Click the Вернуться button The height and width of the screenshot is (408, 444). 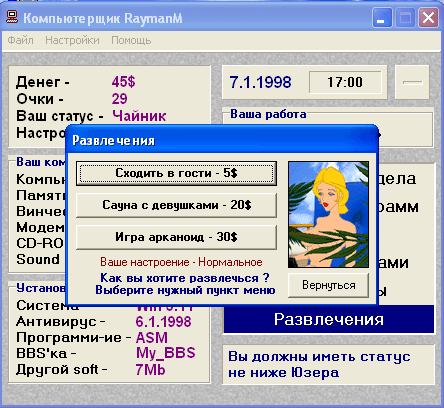329,285
